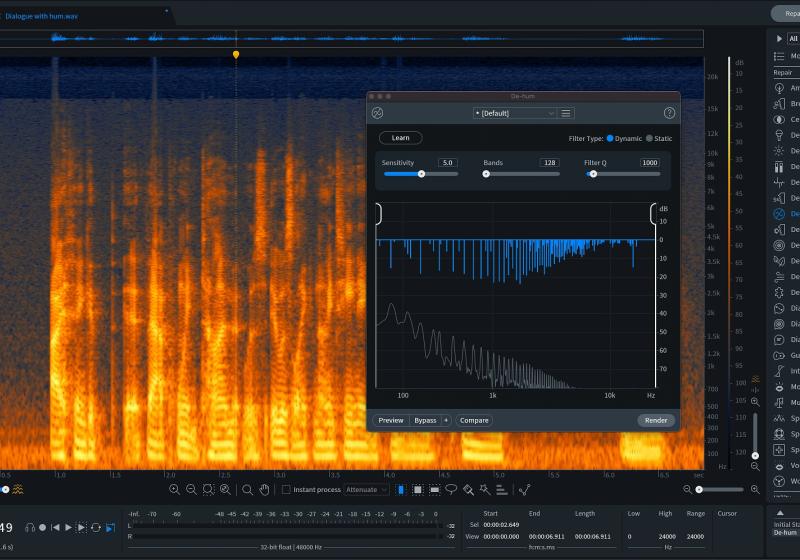This screenshot has width=800, height=560.
Task: Open the Center Extract module icon
Action: point(779,120)
